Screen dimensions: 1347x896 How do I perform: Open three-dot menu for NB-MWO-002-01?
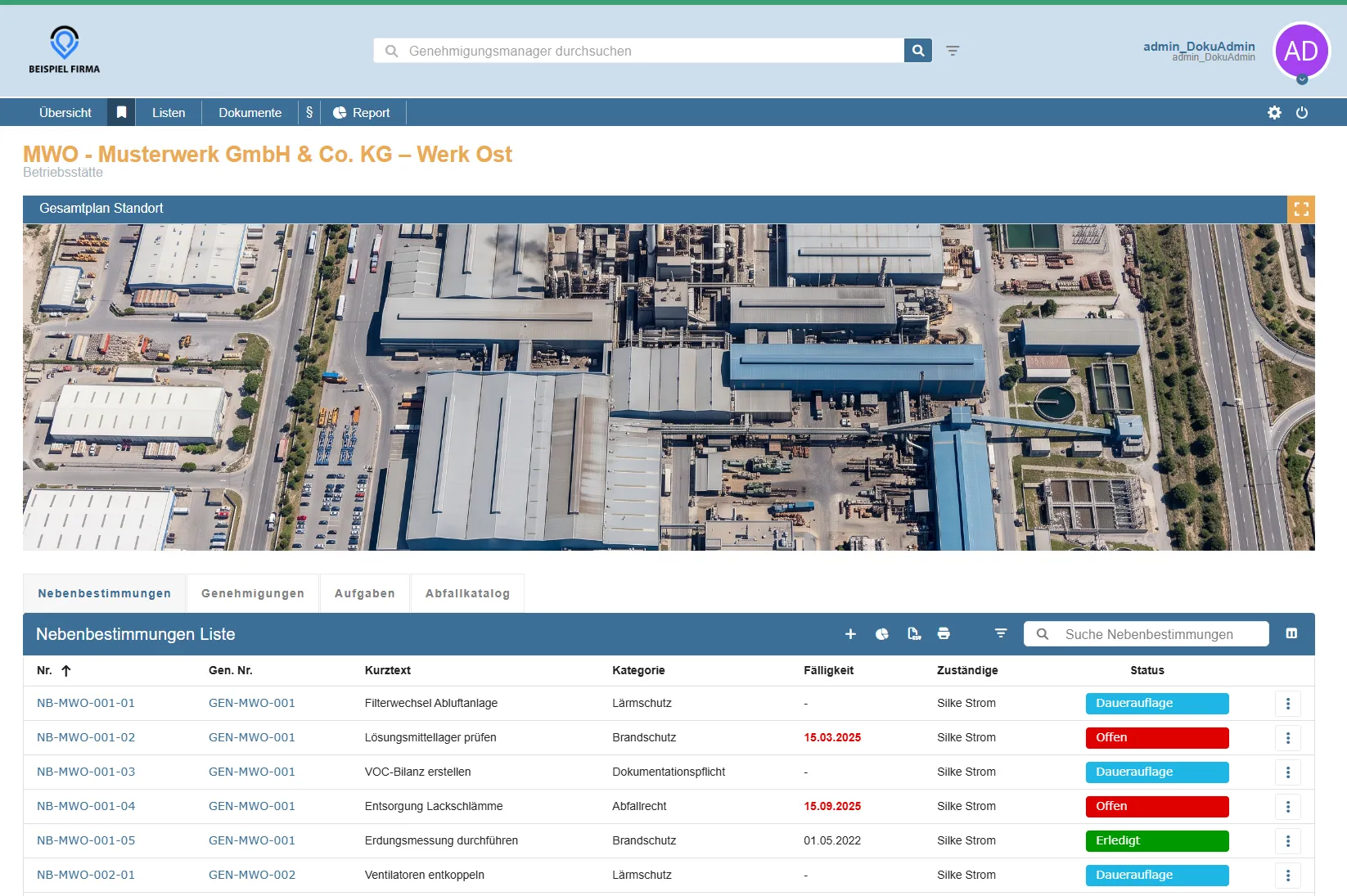(x=1288, y=876)
